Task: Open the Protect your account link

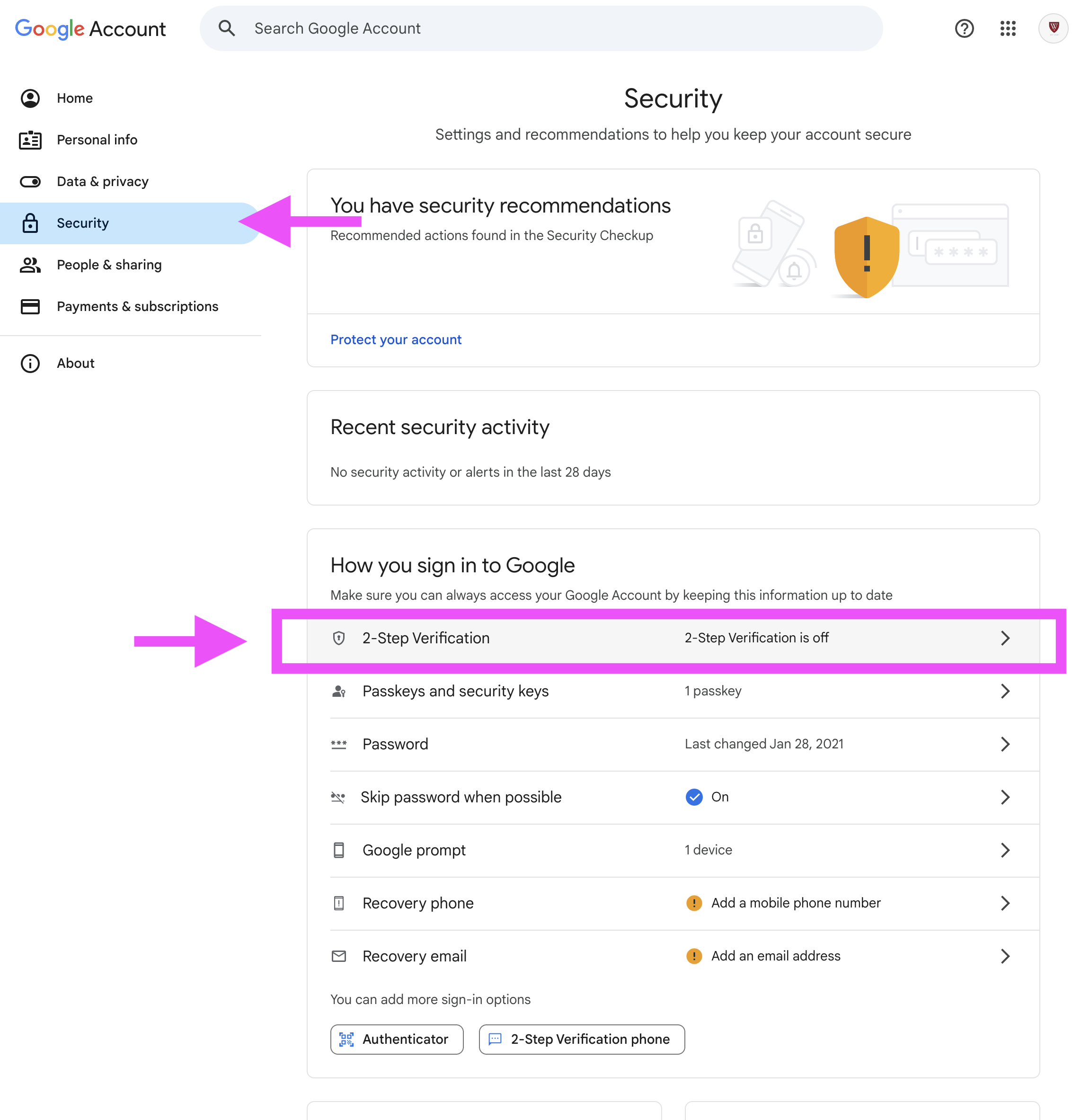Action: click(x=395, y=339)
